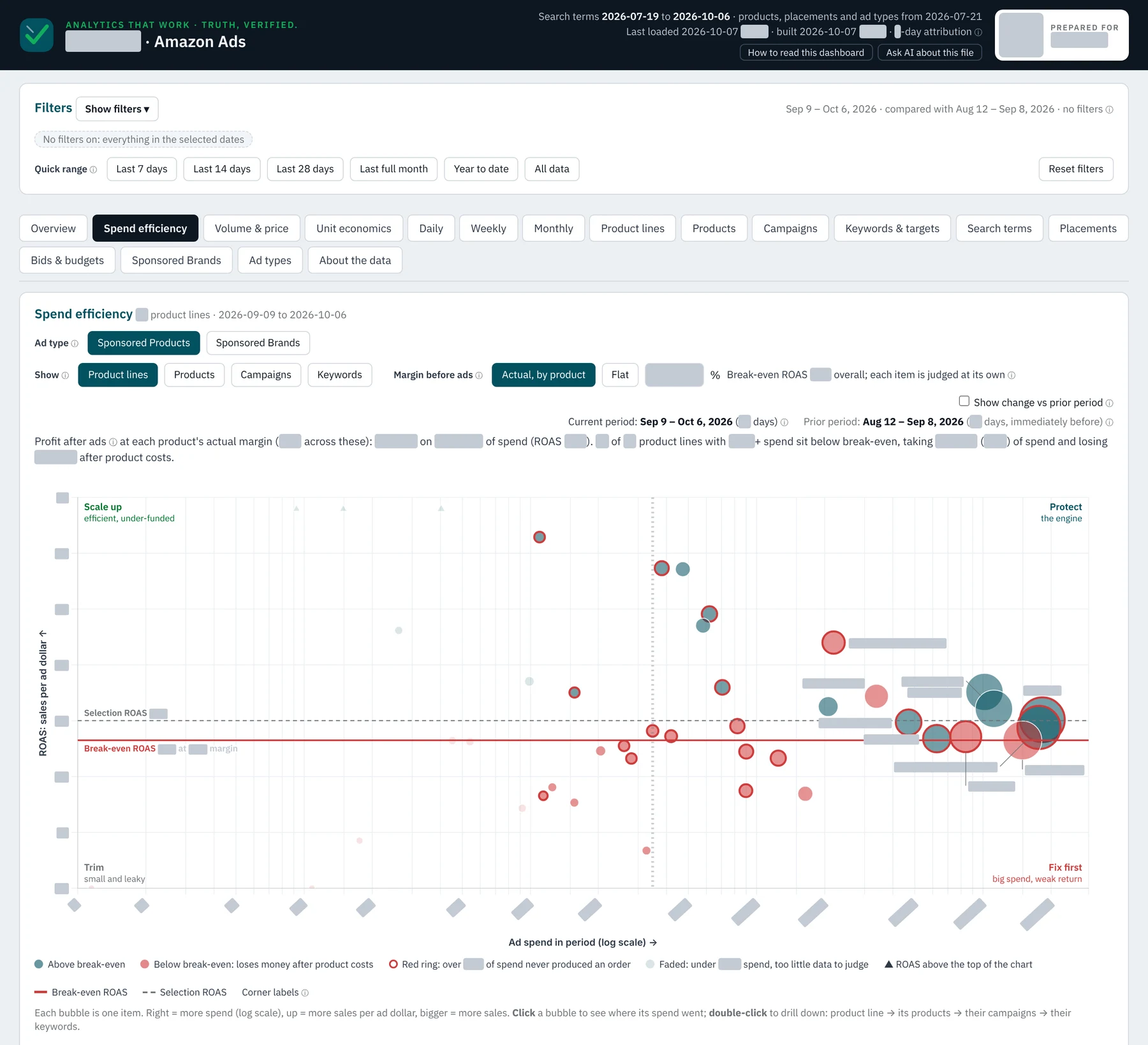Click Reset filters button
The image size is (1148, 1045).
click(x=1076, y=169)
